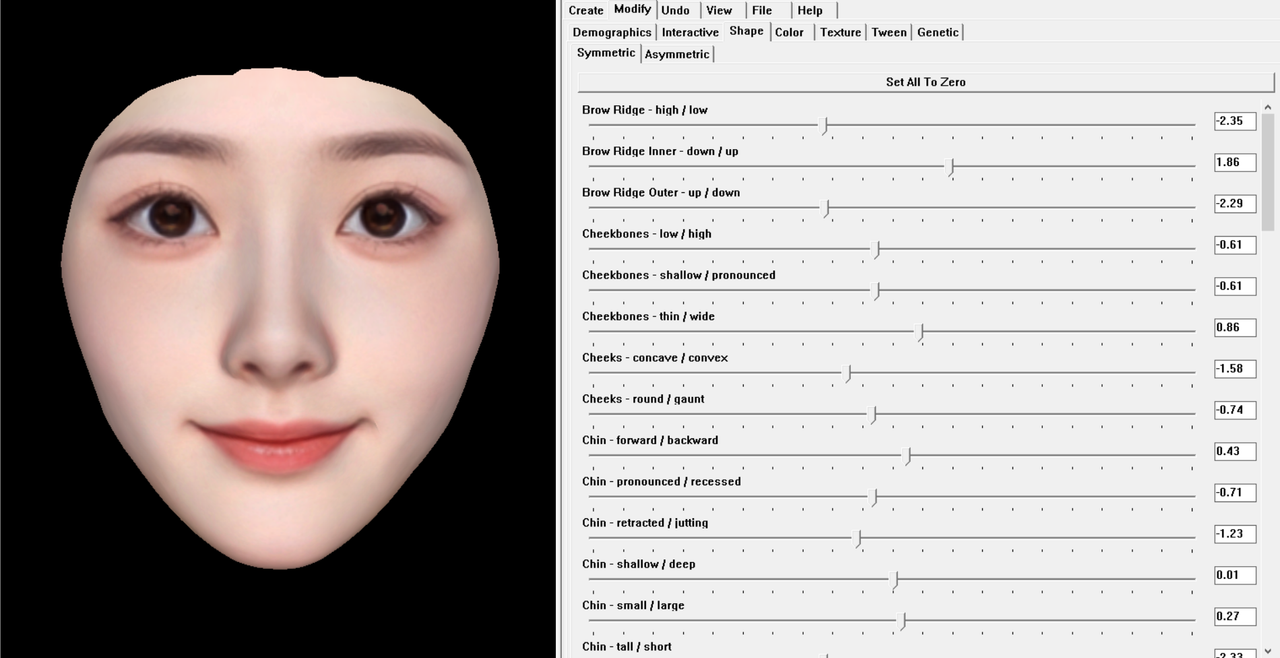Select the Shape tab

746,31
